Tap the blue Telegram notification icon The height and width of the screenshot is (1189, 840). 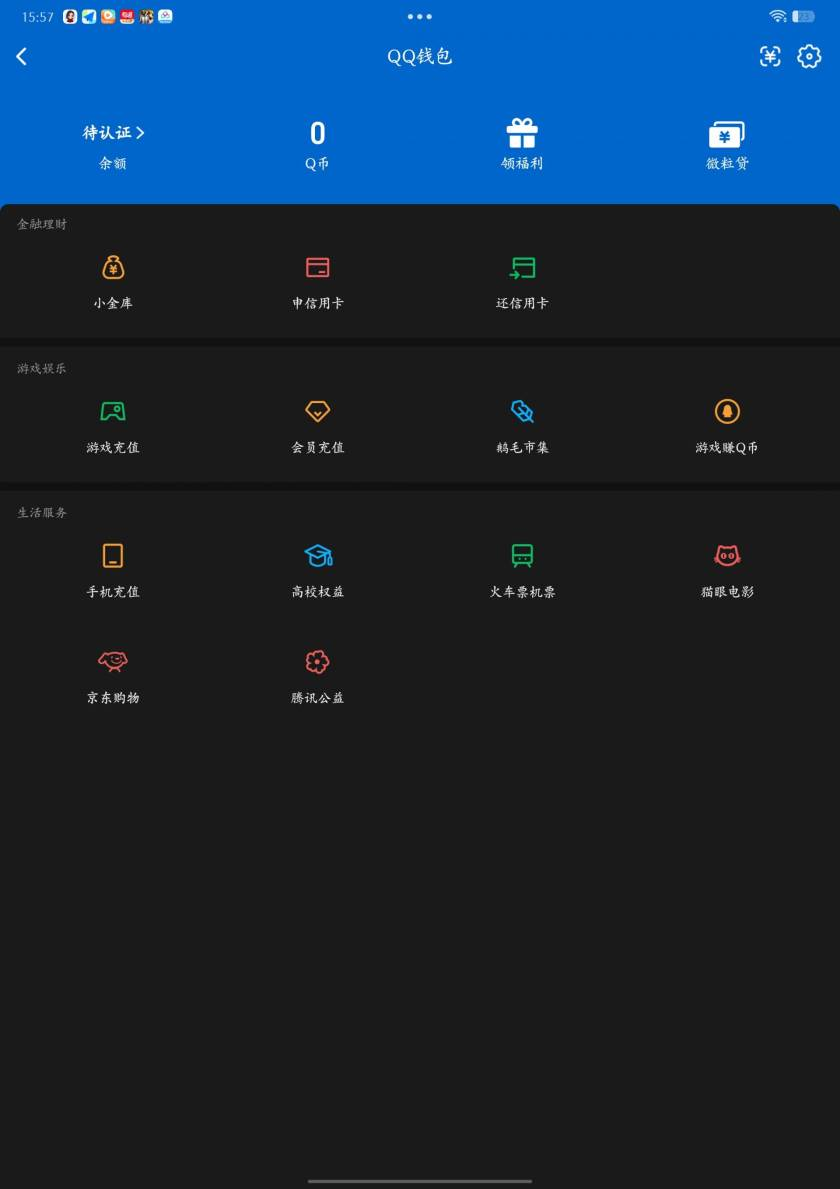pos(89,17)
